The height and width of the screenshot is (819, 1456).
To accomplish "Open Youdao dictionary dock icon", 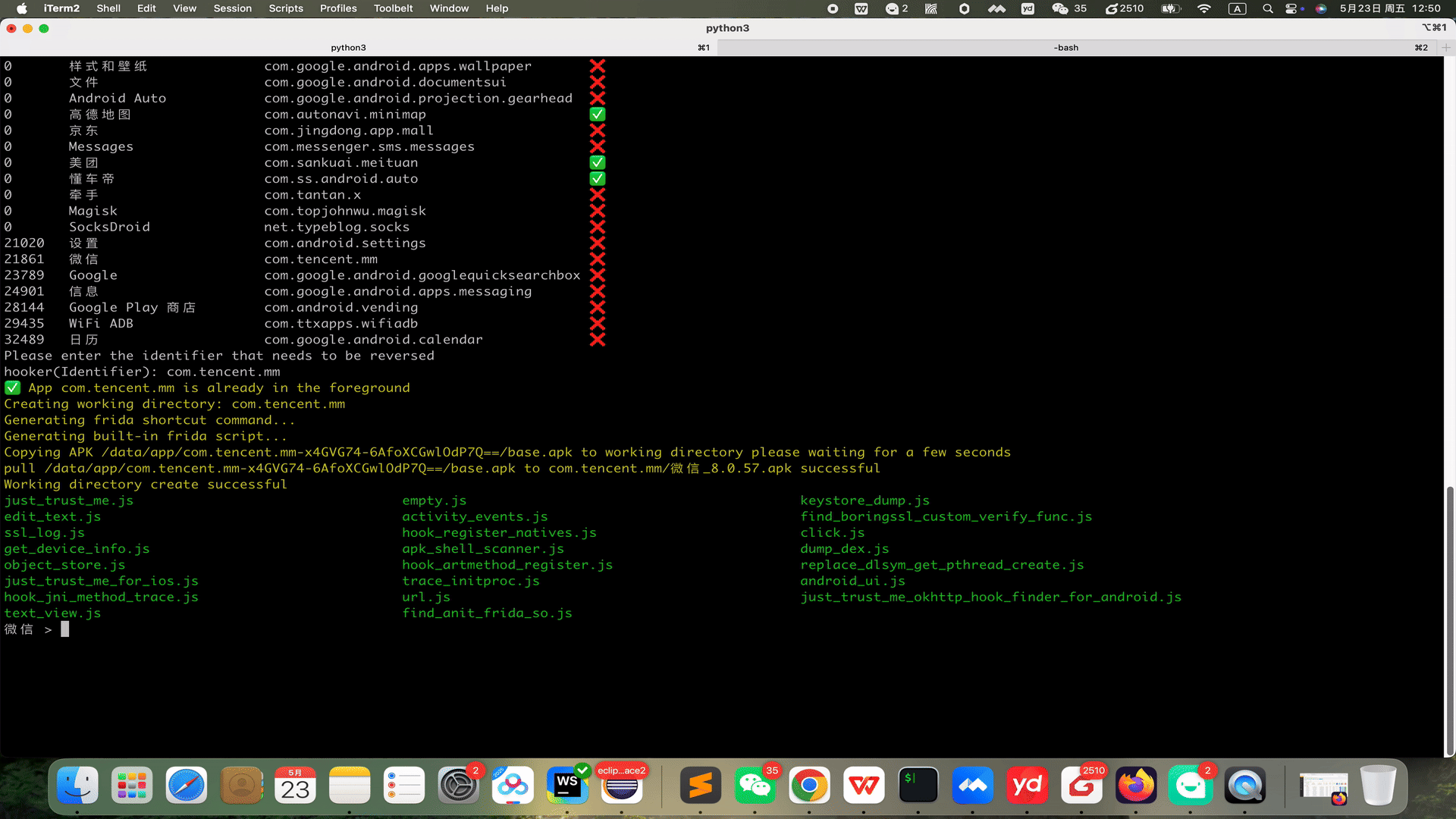I will pos(1027,786).
